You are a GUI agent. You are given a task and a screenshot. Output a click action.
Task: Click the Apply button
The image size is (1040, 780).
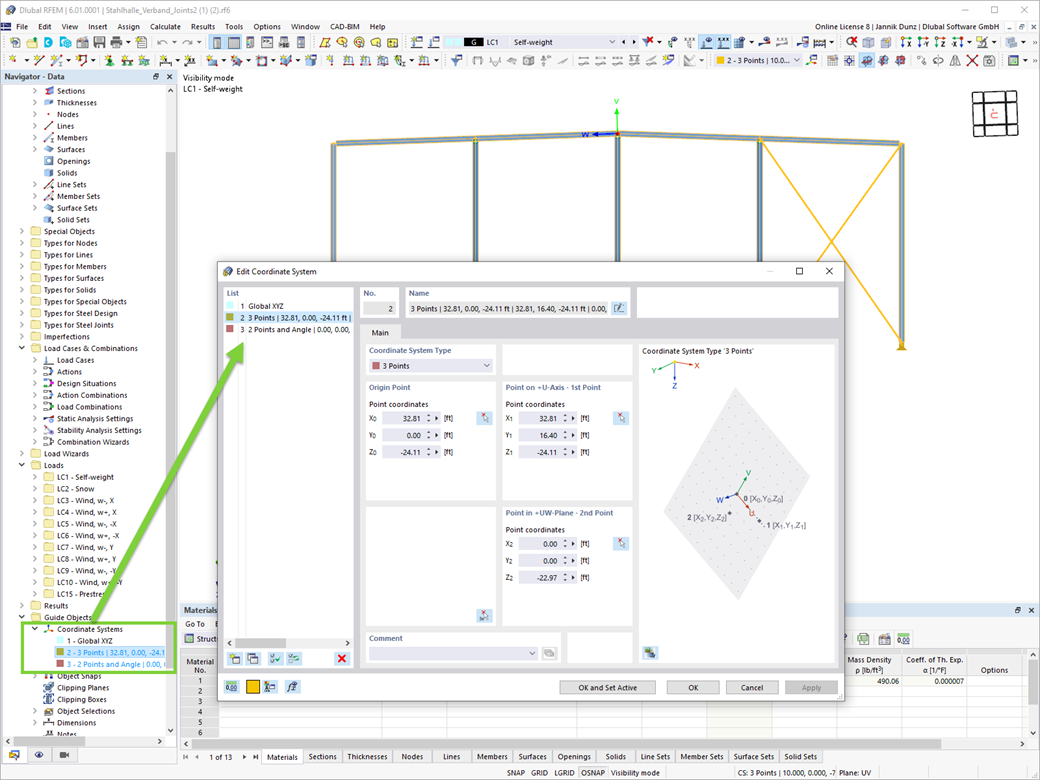(x=811, y=688)
